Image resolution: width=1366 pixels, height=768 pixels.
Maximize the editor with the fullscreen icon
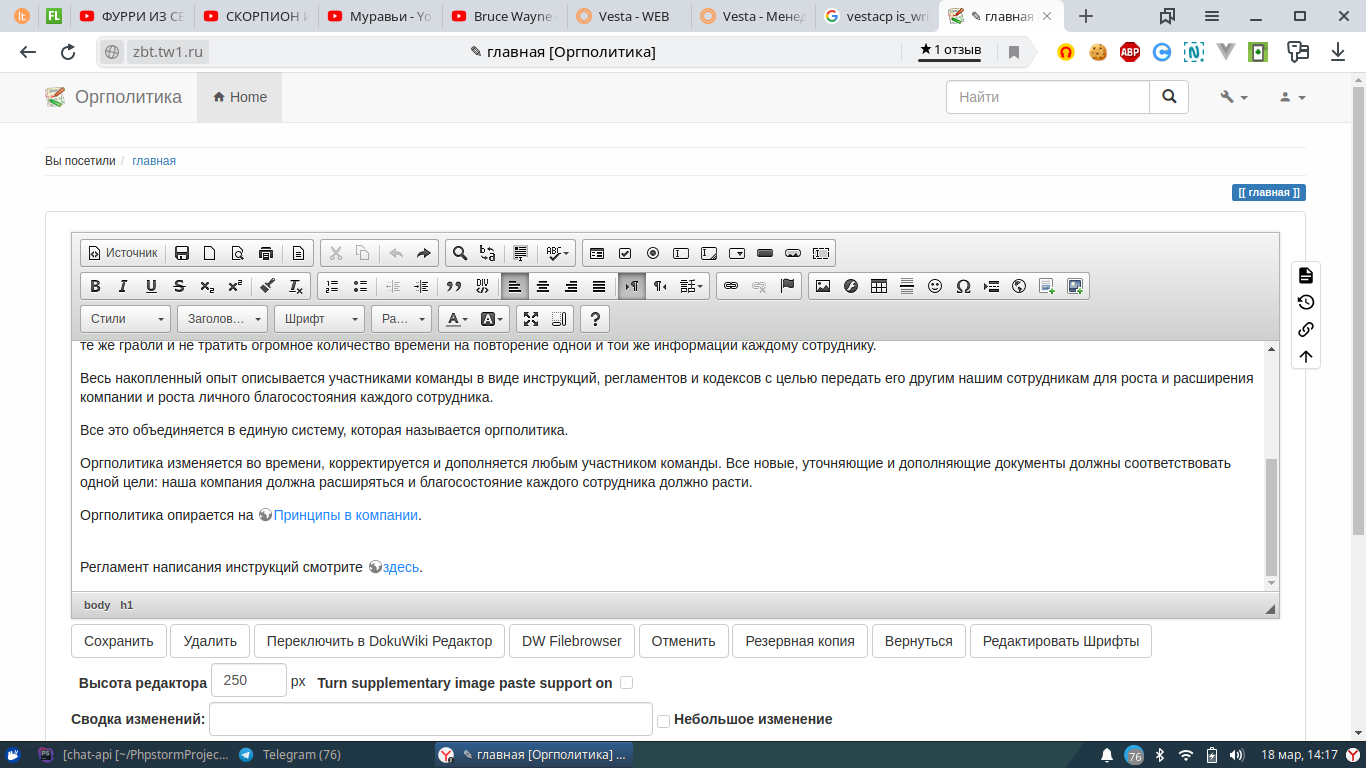(531, 319)
